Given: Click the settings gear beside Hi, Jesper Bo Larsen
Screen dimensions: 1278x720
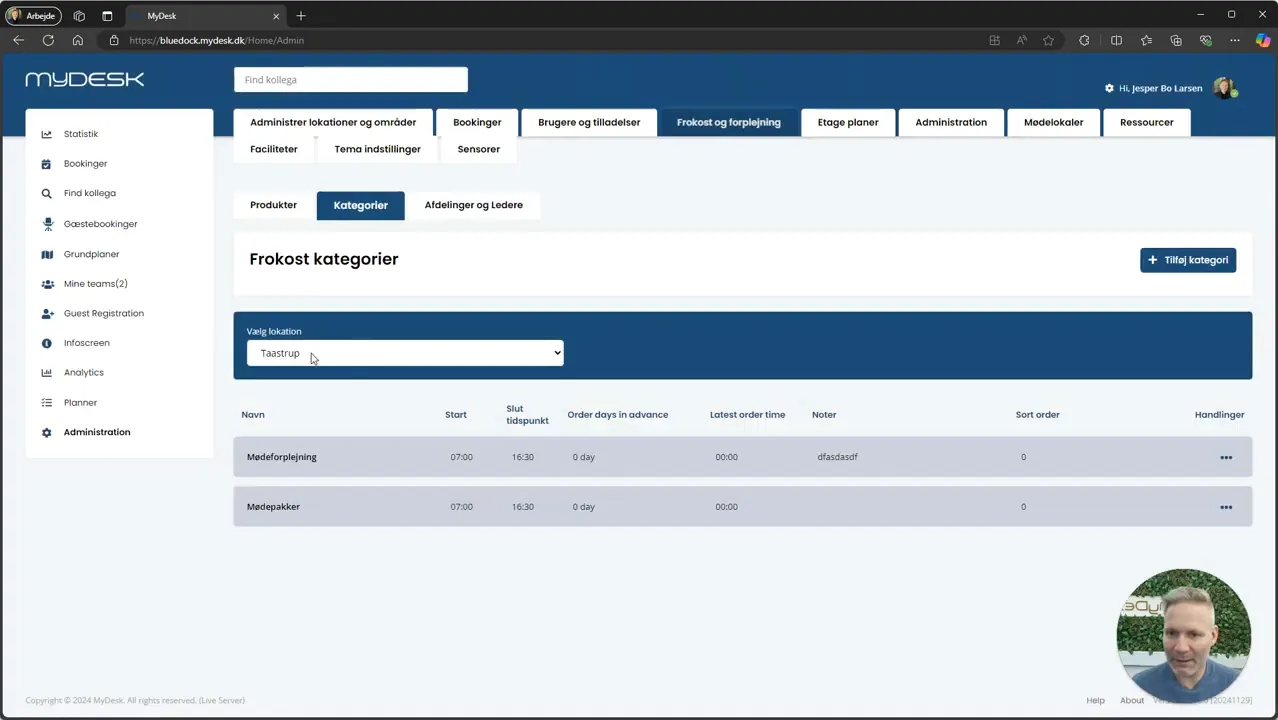Looking at the screenshot, I should click(1109, 88).
